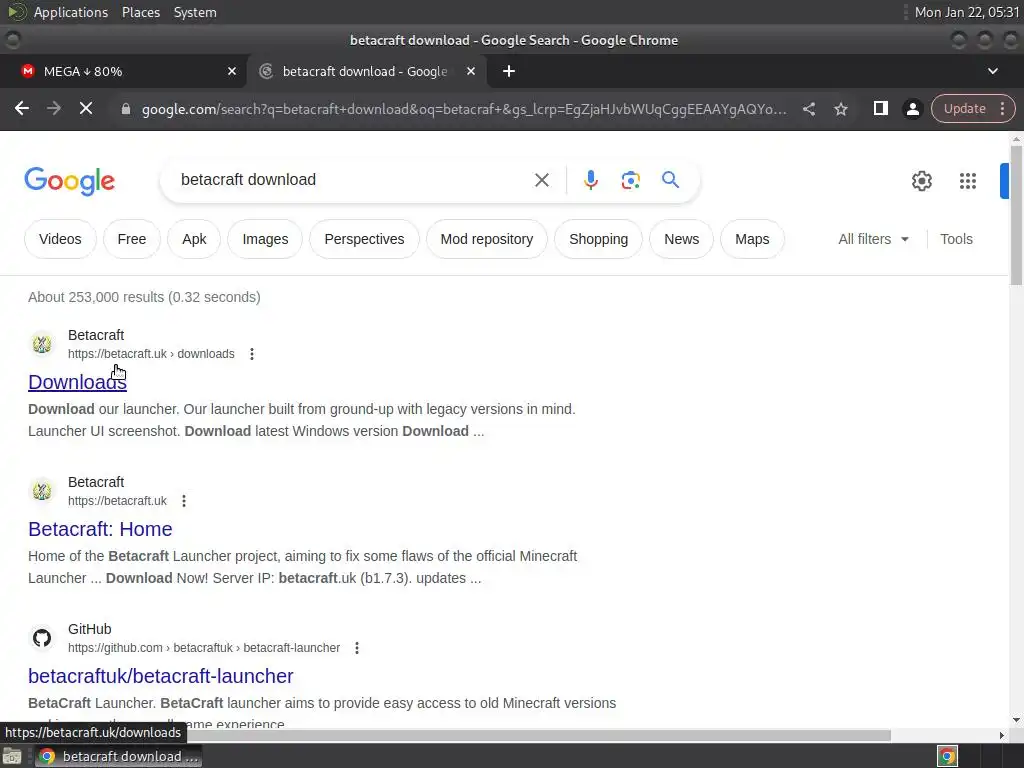1024x768 pixels.
Task: Open more options for betacraft.uk downloads result
Action: coord(251,354)
